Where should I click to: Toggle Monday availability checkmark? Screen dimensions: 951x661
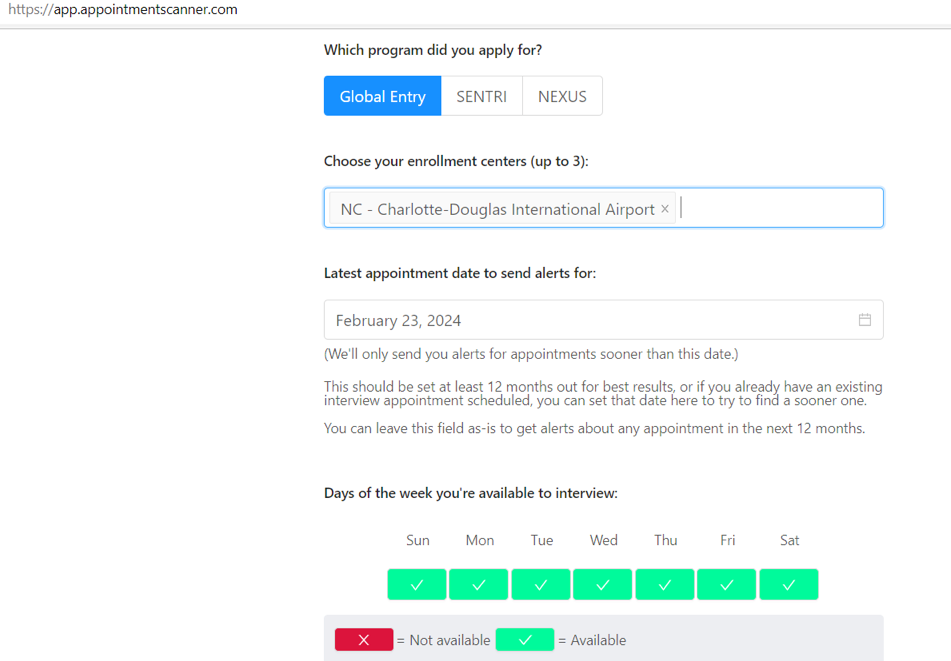point(479,585)
